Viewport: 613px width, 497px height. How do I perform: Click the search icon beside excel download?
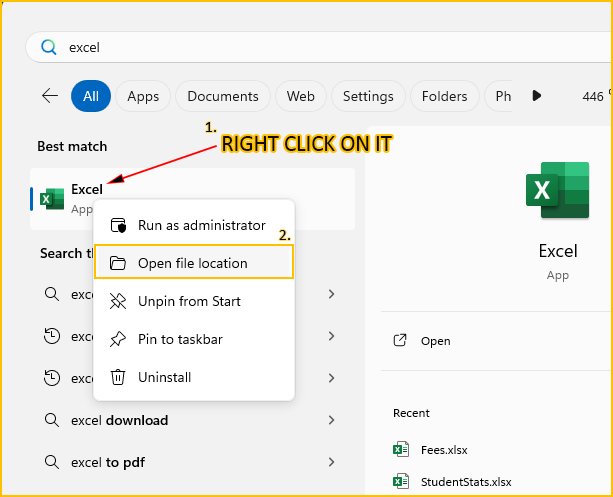(52, 420)
